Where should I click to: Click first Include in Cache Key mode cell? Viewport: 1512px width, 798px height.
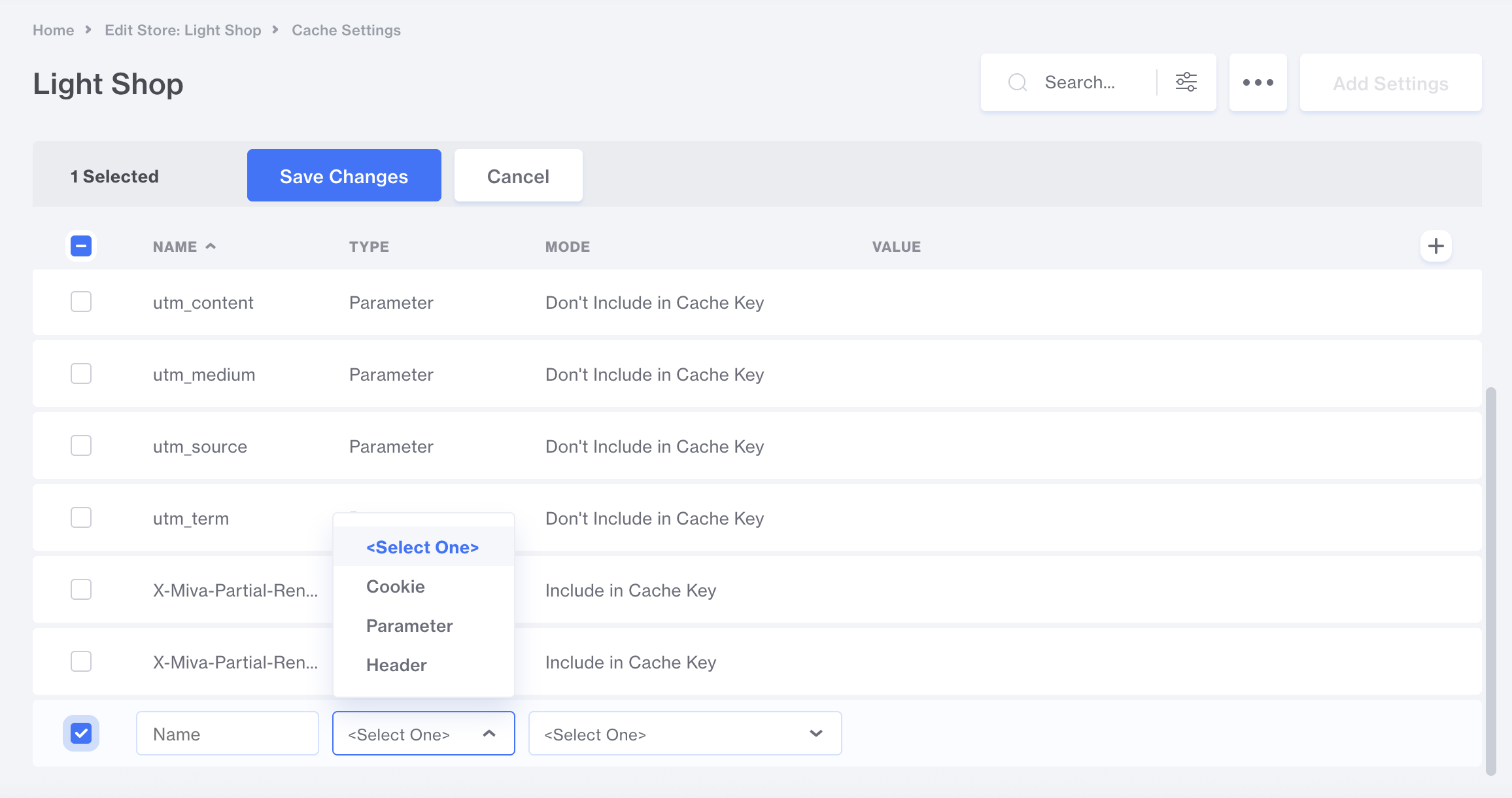[x=631, y=590]
